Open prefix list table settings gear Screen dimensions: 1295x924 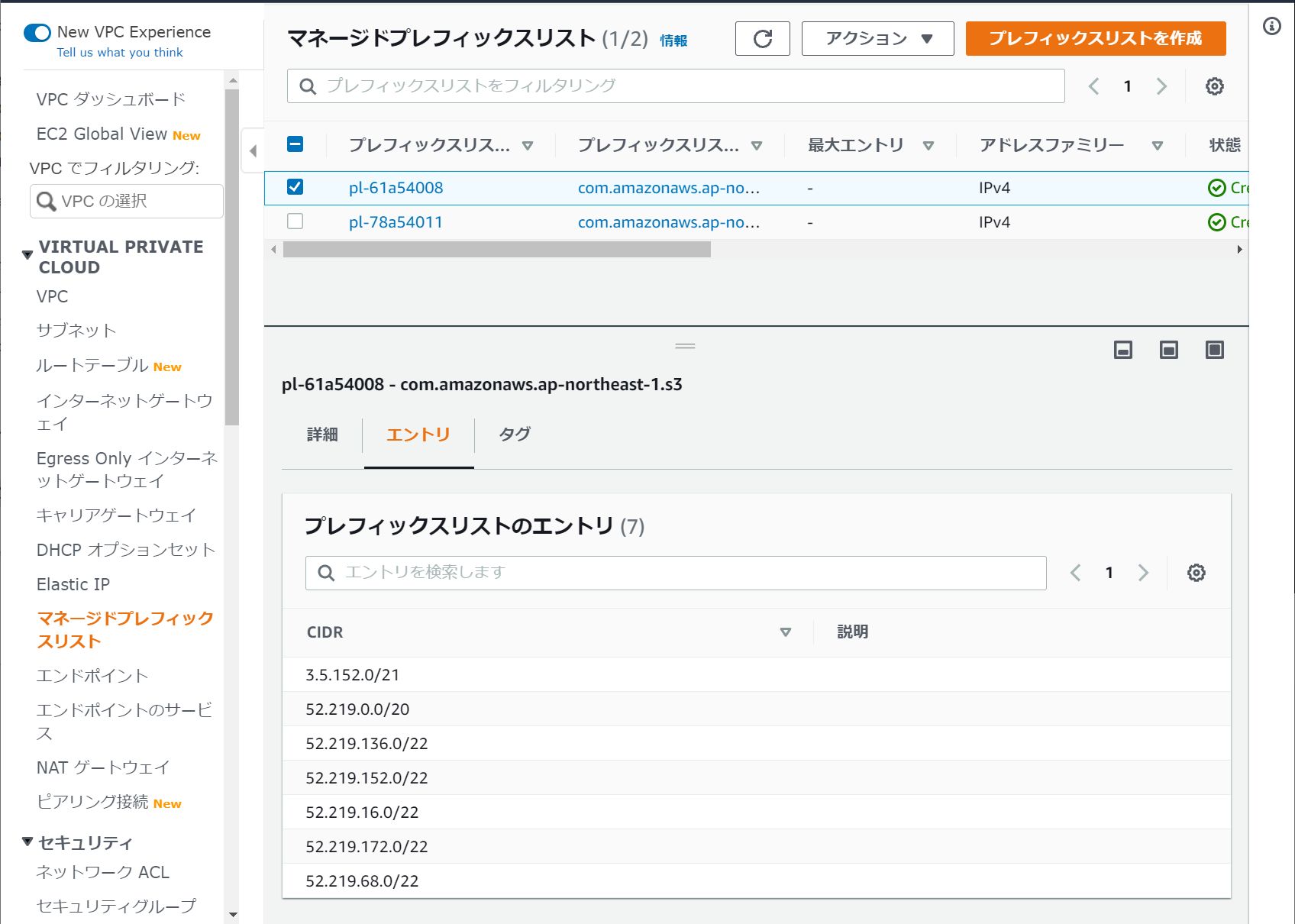click(x=1214, y=86)
